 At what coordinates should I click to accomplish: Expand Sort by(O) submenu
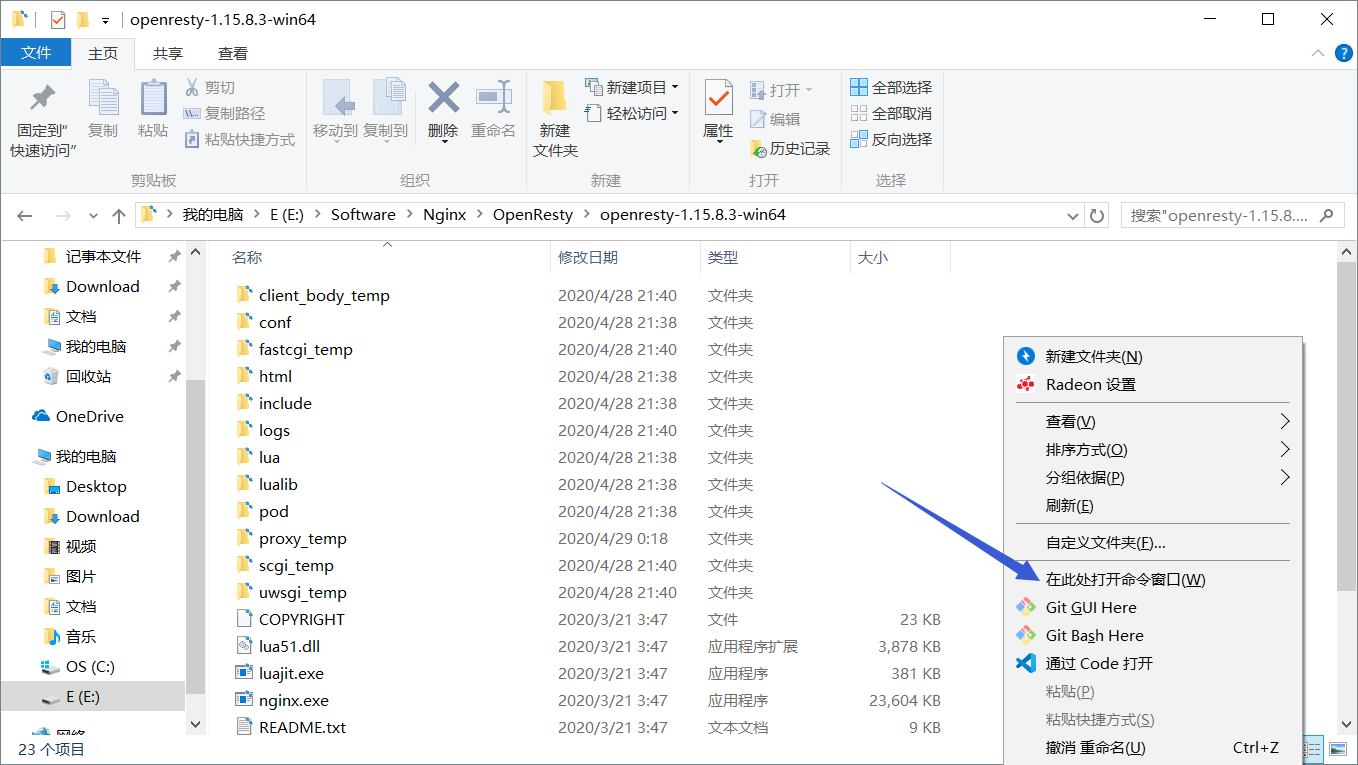(1152, 450)
